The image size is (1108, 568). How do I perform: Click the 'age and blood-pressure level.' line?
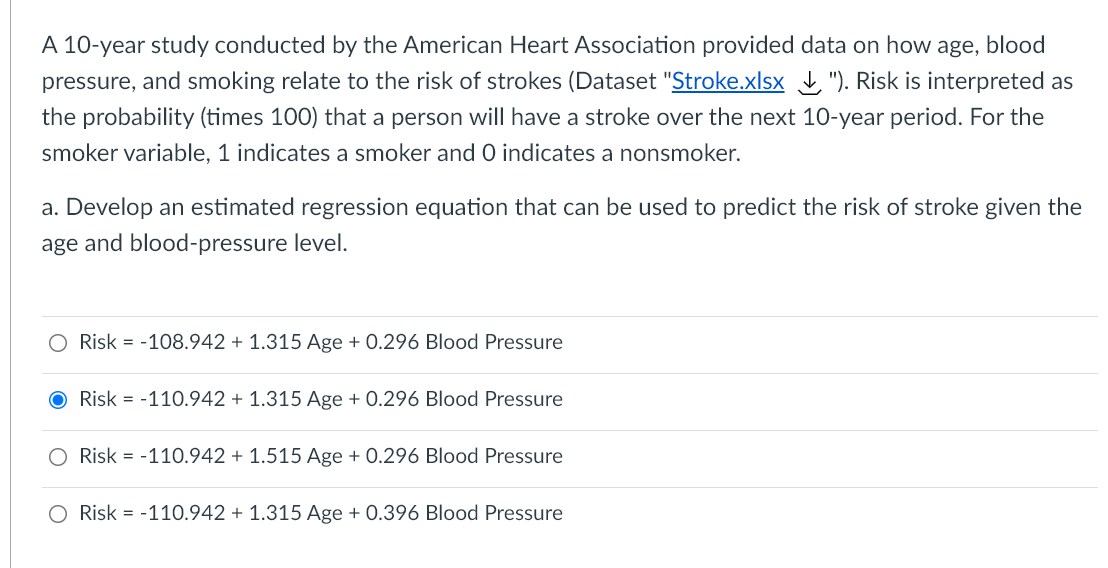[195, 243]
